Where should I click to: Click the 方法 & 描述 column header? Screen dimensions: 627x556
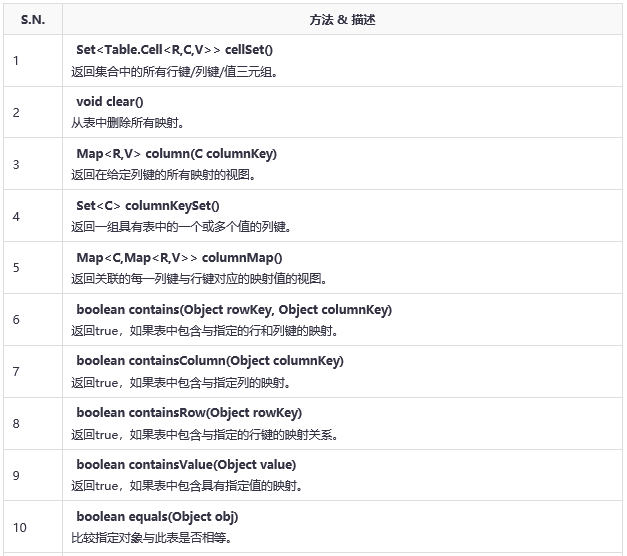pos(342,20)
